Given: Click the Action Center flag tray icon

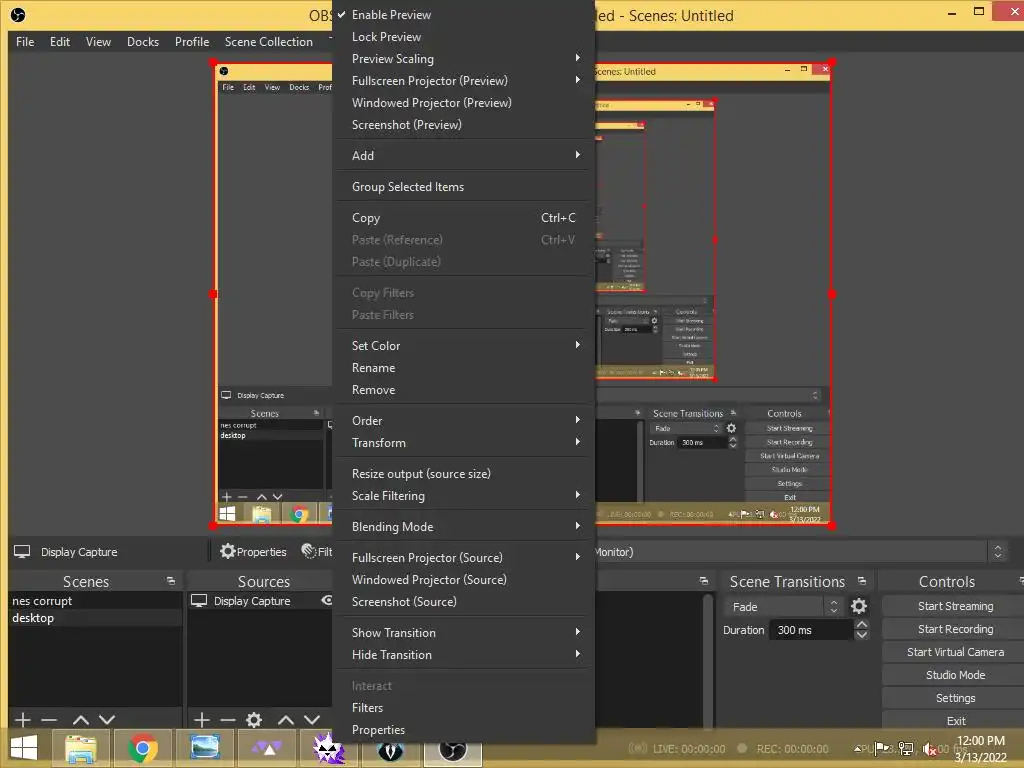Looking at the screenshot, I should [x=882, y=748].
